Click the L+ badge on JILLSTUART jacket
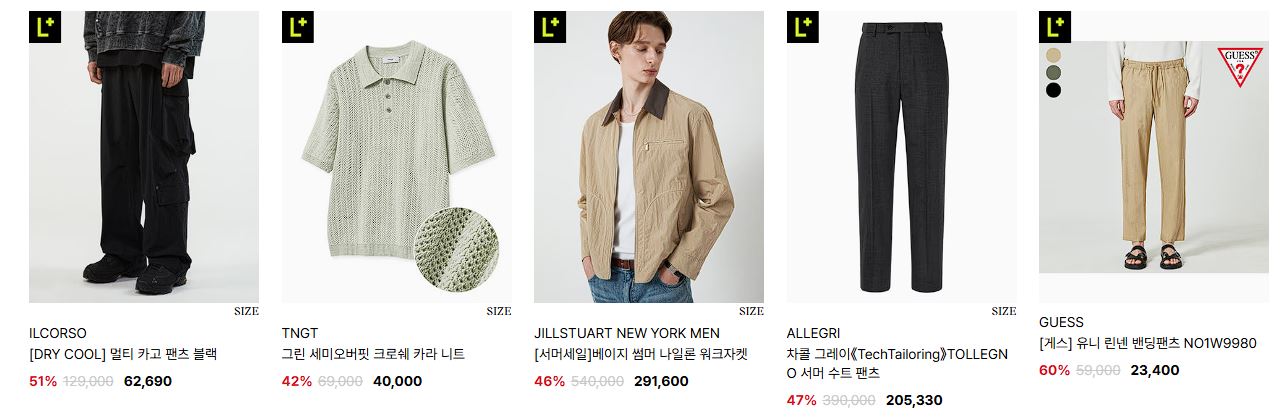The image size is (1287, 420). 549,27
